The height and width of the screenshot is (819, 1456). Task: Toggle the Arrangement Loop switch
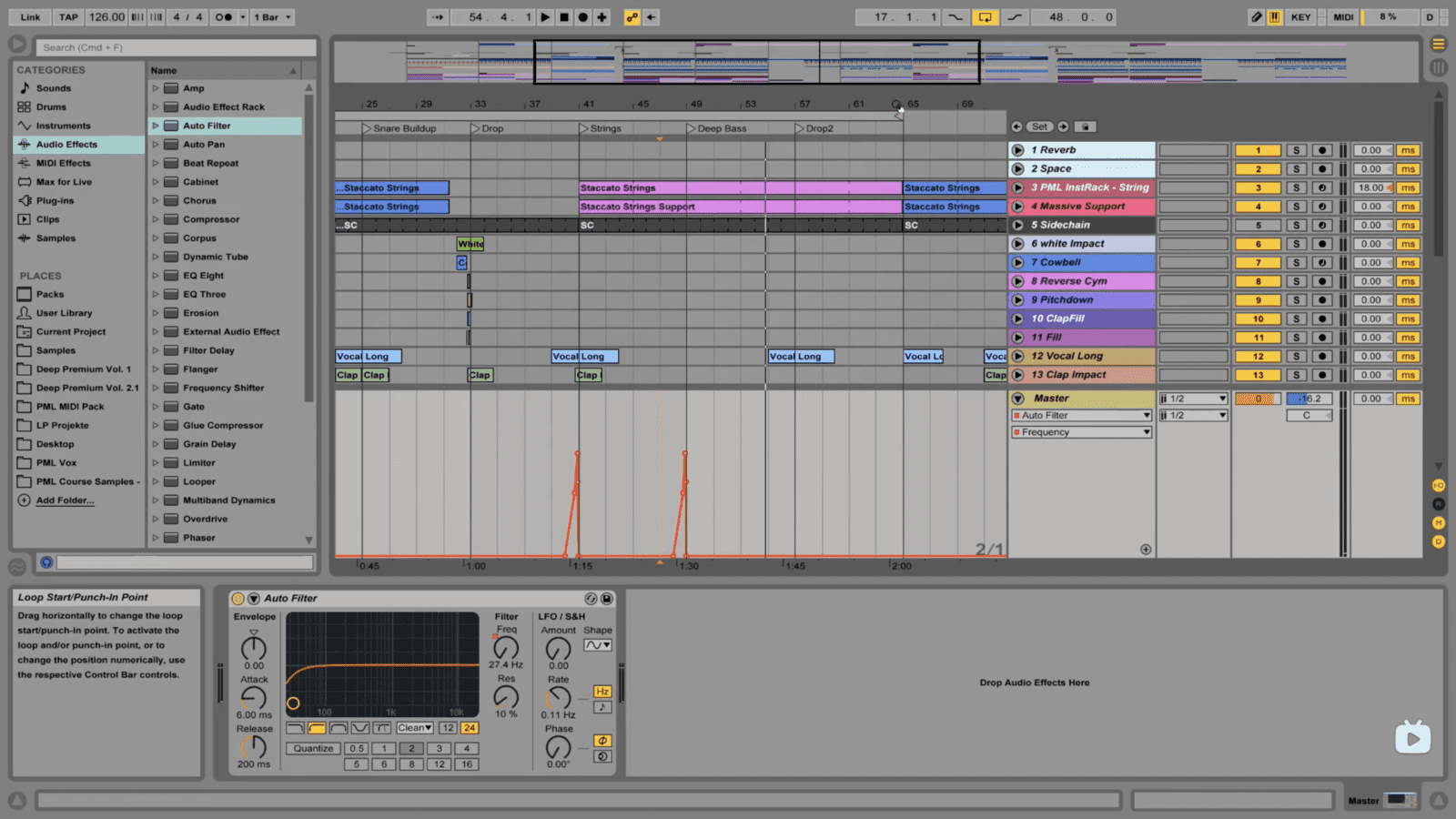pos(985,17)
